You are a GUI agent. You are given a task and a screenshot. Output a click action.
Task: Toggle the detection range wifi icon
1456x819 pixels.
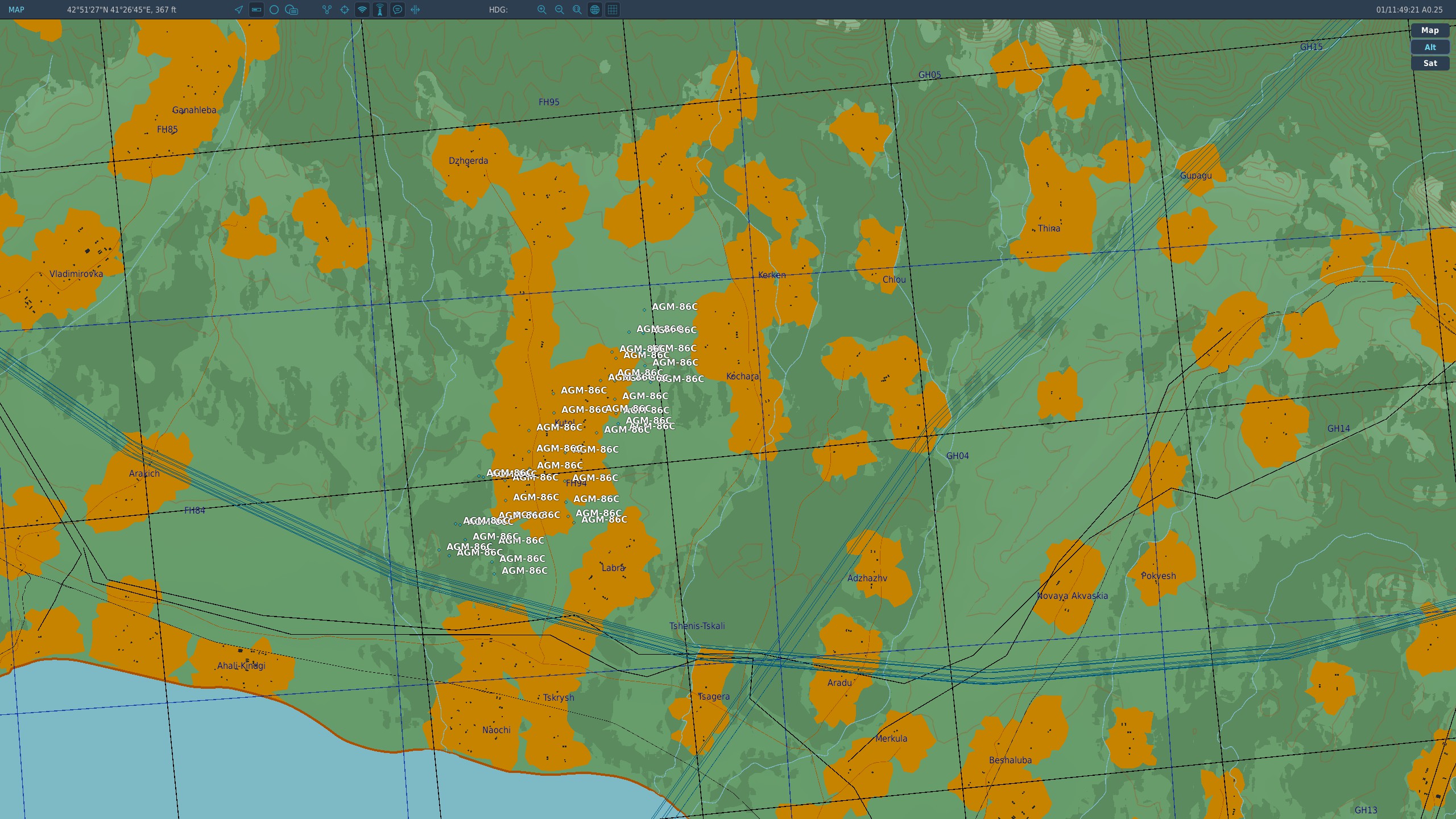click(x=362, y=10)
